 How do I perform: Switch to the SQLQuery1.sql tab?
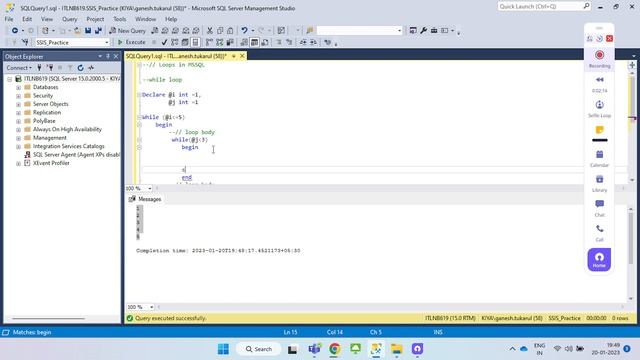(176, 56)
